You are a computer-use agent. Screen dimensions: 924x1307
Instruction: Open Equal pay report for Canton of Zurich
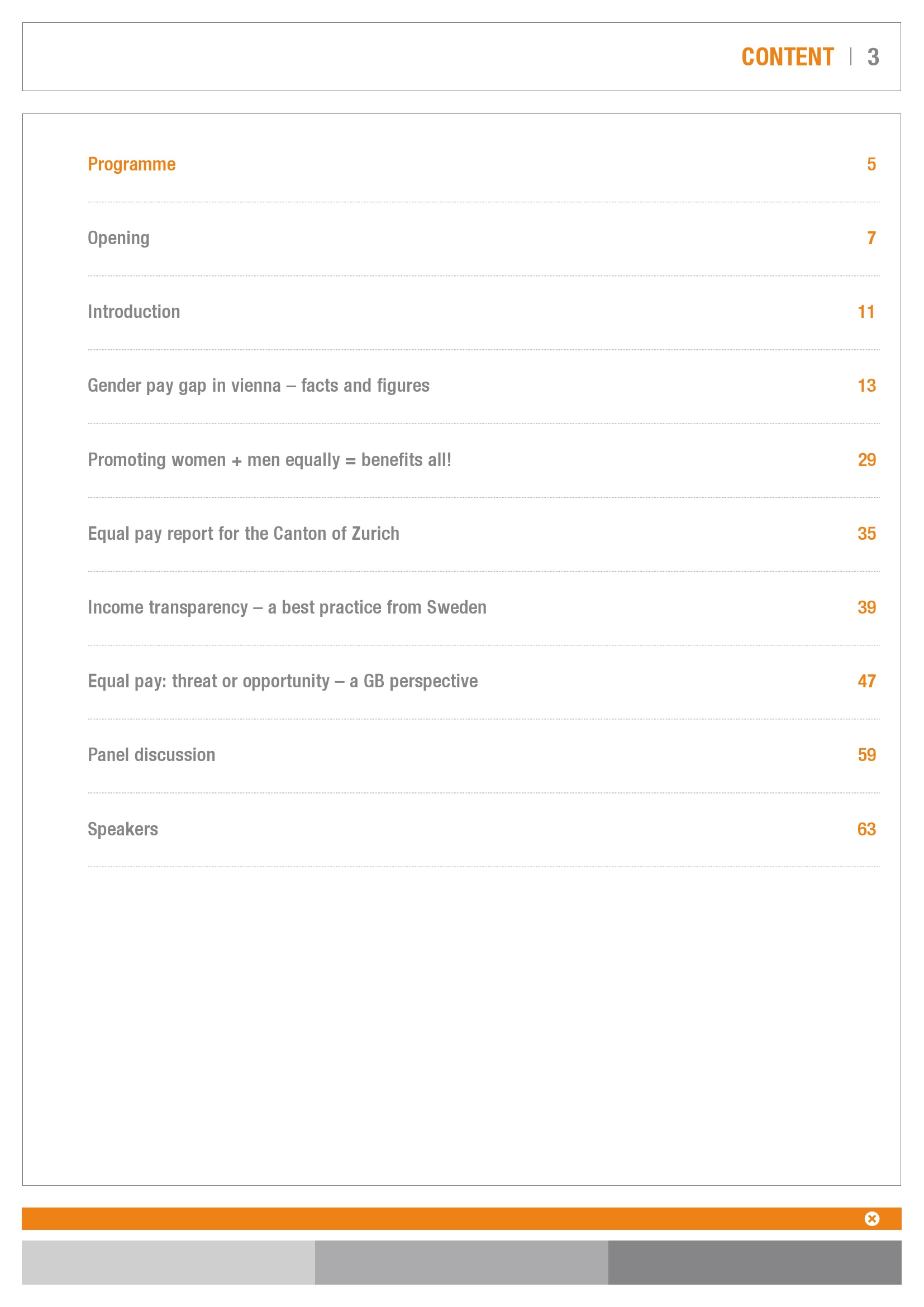coord(244,534)
